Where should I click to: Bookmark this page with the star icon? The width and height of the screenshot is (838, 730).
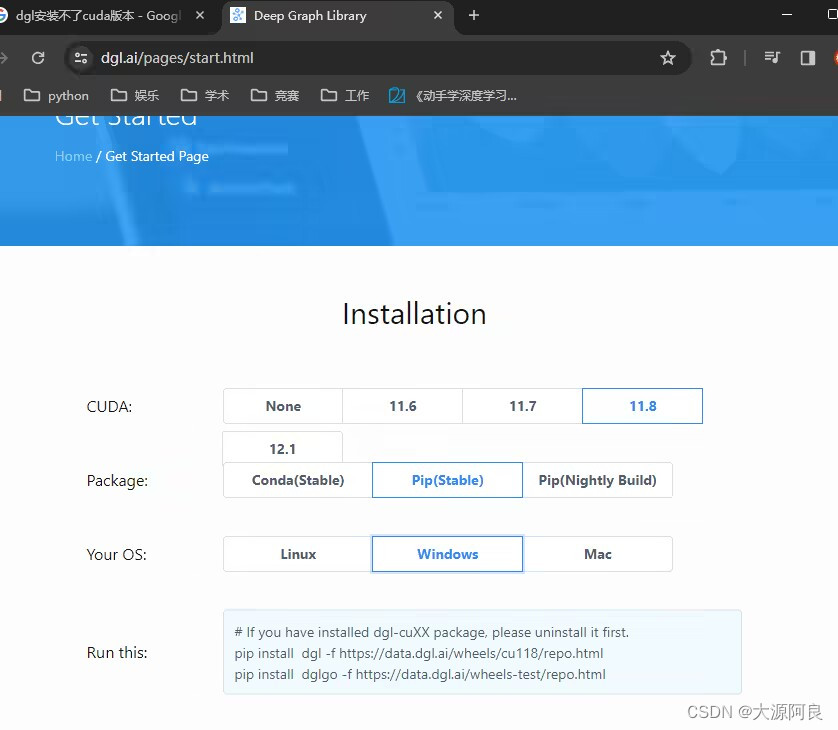(668, 58)
